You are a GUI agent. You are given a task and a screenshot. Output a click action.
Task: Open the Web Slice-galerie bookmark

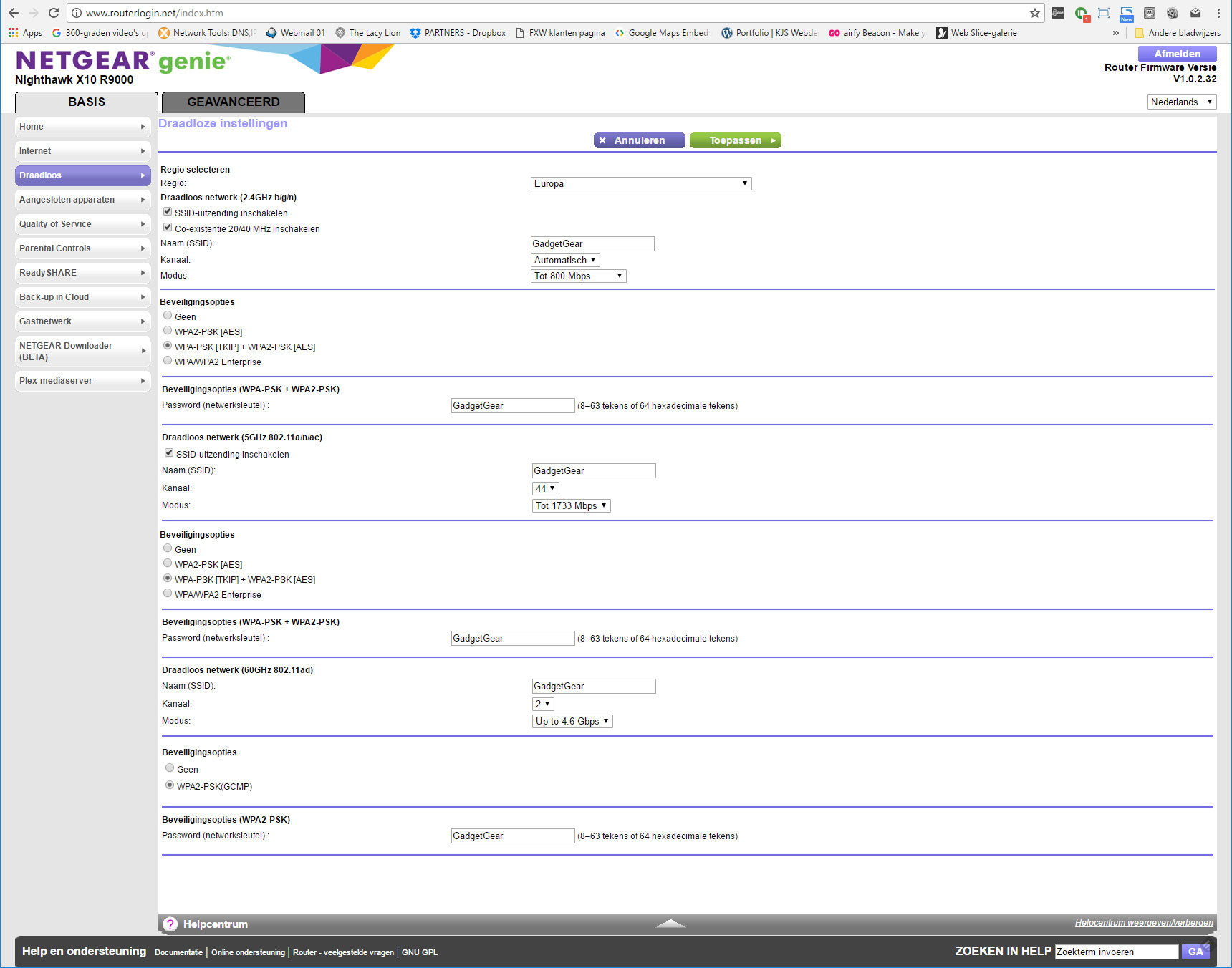[976, 33]
